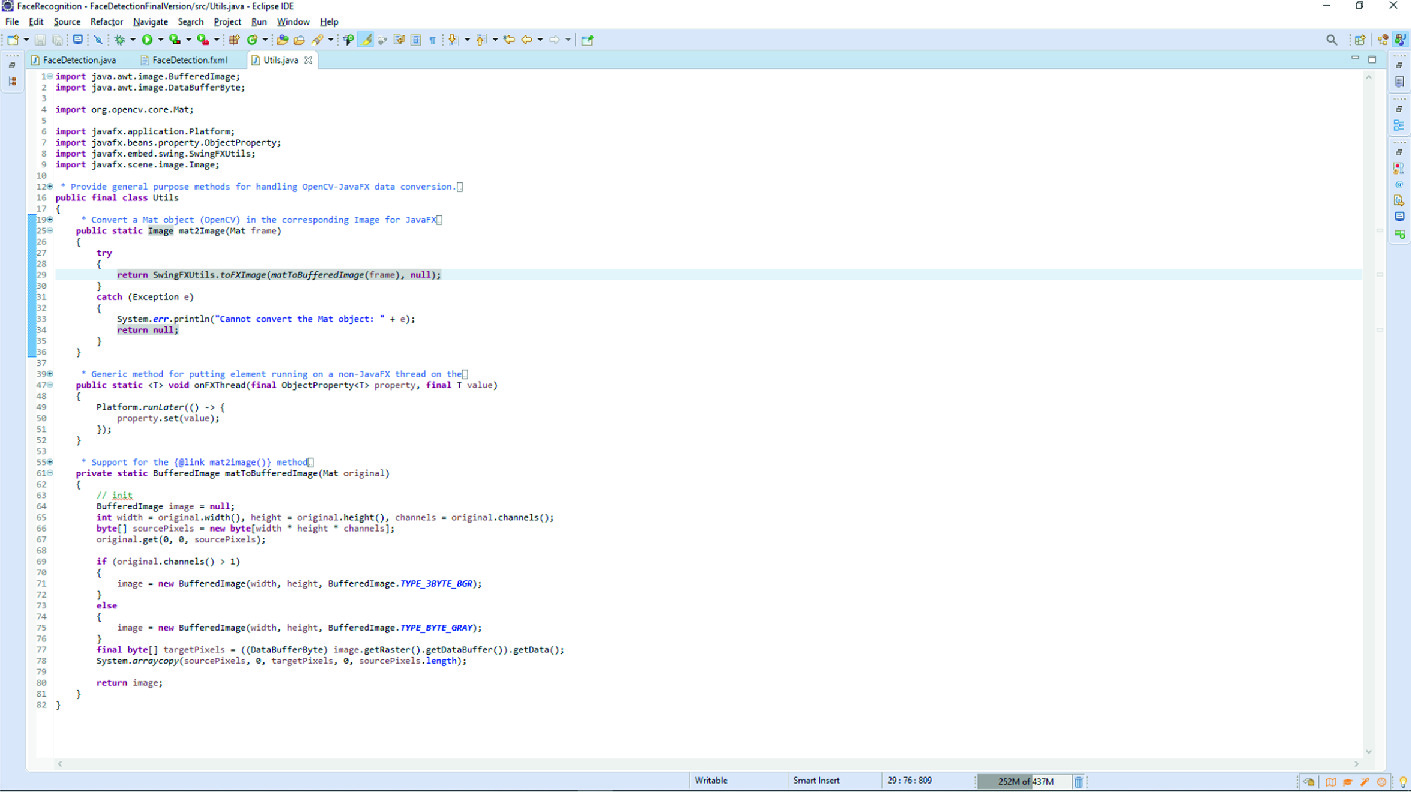Viewport: 1411px width, 792px height.
Task: Go to last edit location
Action: pos(509,40)
